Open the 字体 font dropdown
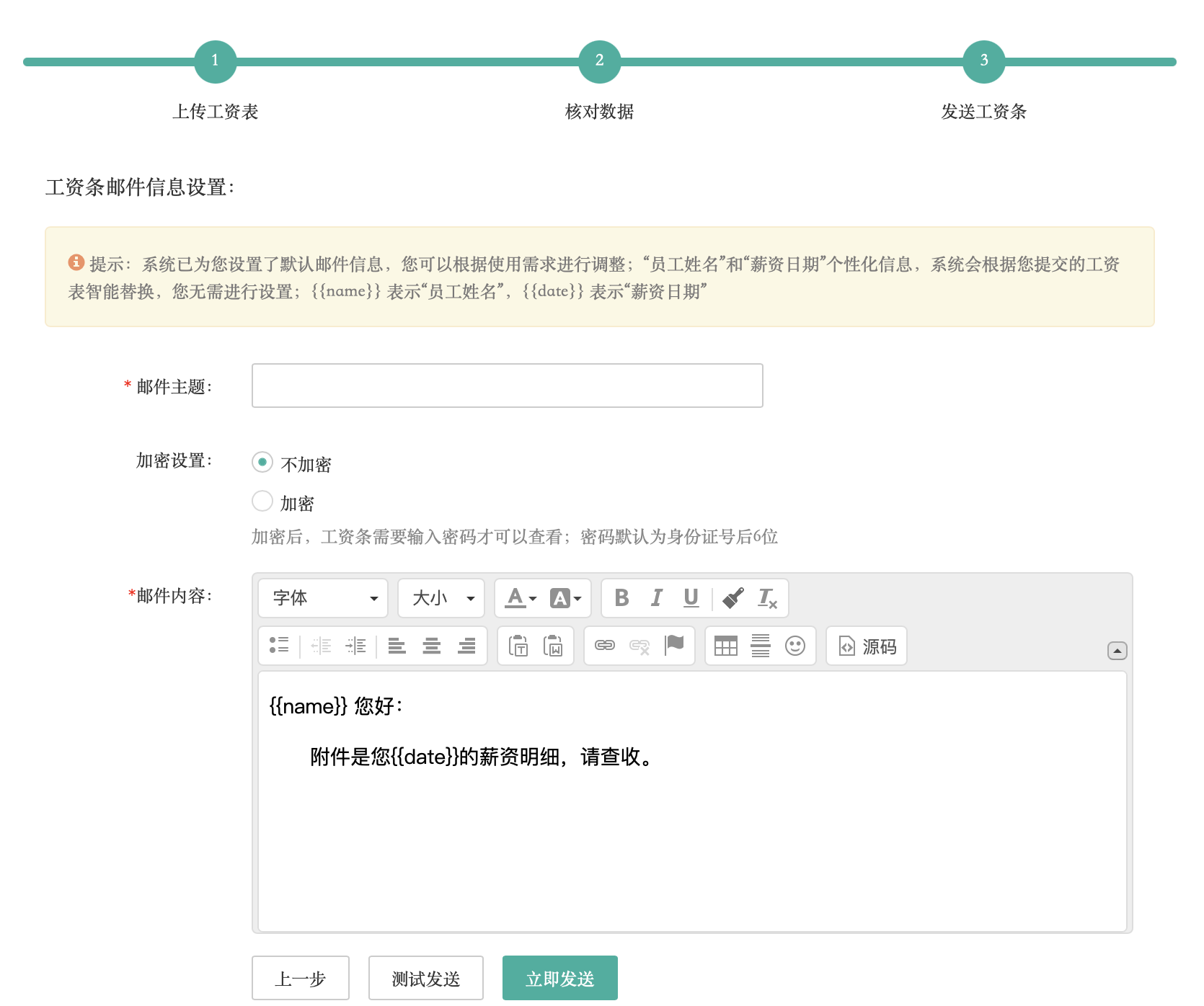Viewport: 1204px width, 1006px height. click(323, 598)
